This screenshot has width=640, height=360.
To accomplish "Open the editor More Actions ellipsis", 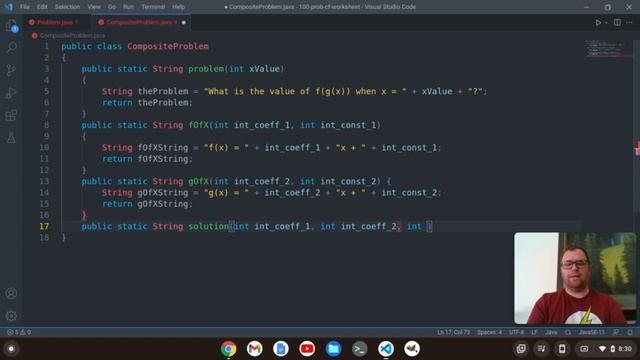I will tap(629, 22).
